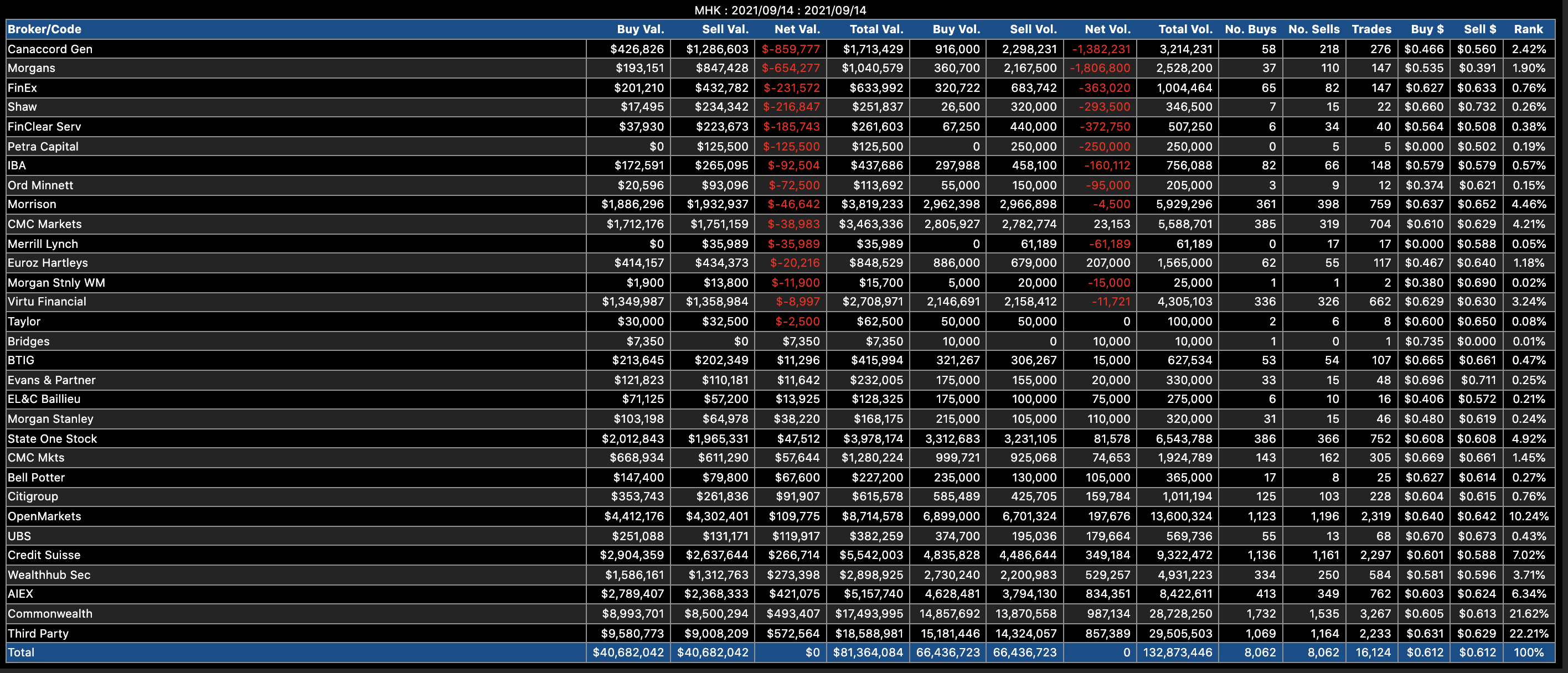Image resolution: width=1568 pixels, height=673 pixels.
Task: Select the Wealthhub Sec broker name
Action: (49, 574)
